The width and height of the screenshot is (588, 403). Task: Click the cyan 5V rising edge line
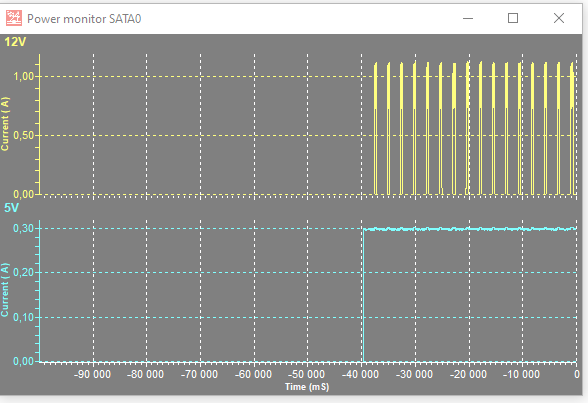363,295
